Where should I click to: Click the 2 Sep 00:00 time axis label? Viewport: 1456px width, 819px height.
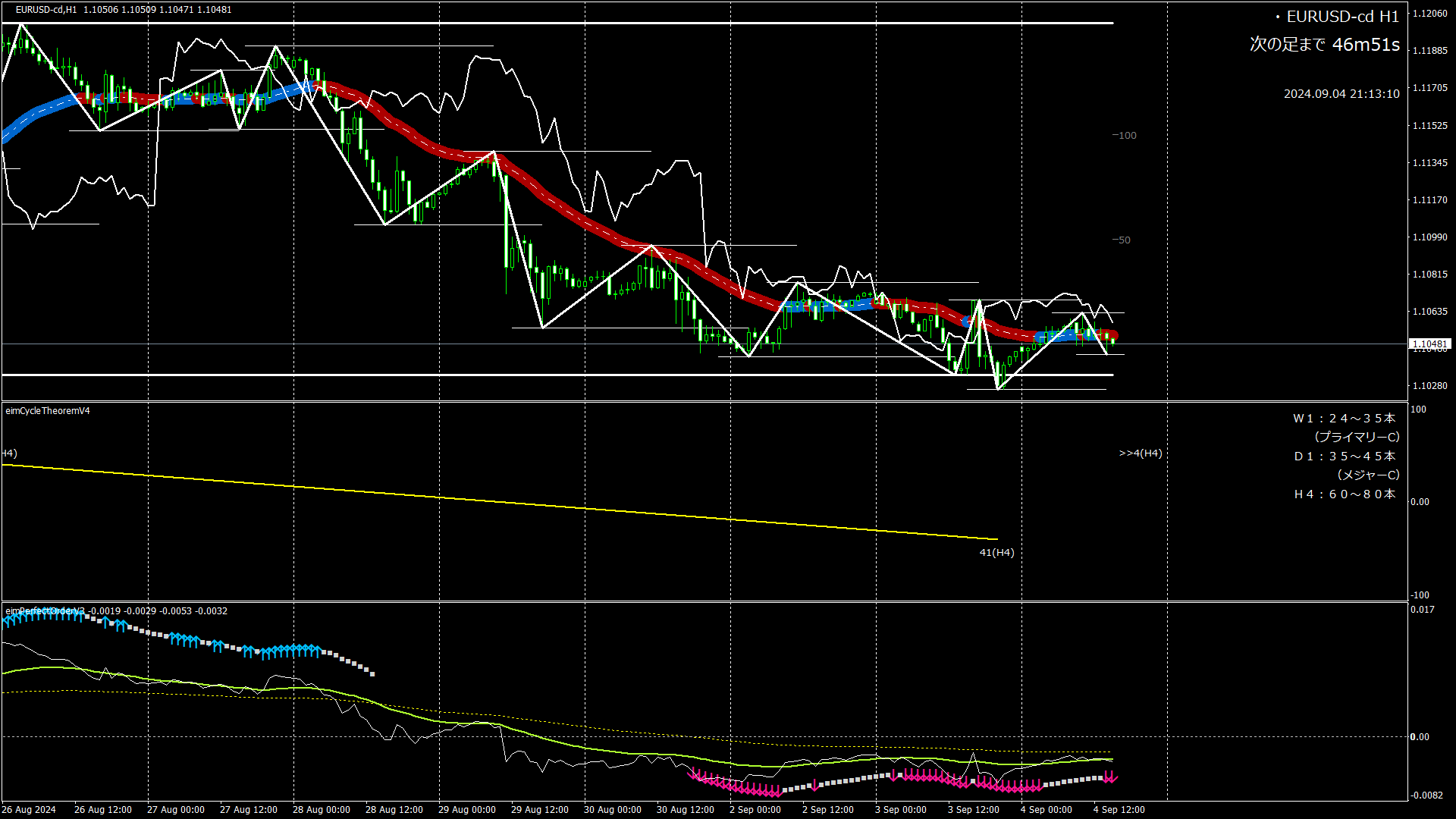tap(755, 810)
